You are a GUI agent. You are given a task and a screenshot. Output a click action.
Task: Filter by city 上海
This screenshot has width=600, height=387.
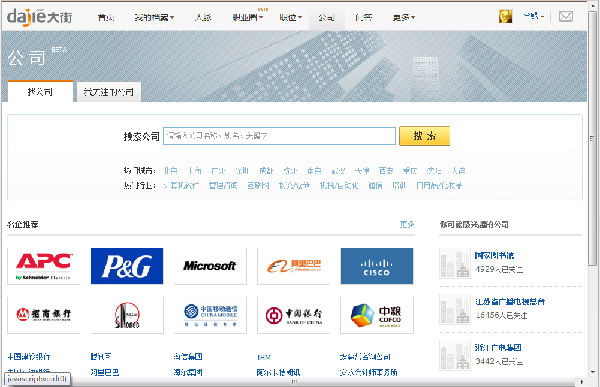coord(195,171)
